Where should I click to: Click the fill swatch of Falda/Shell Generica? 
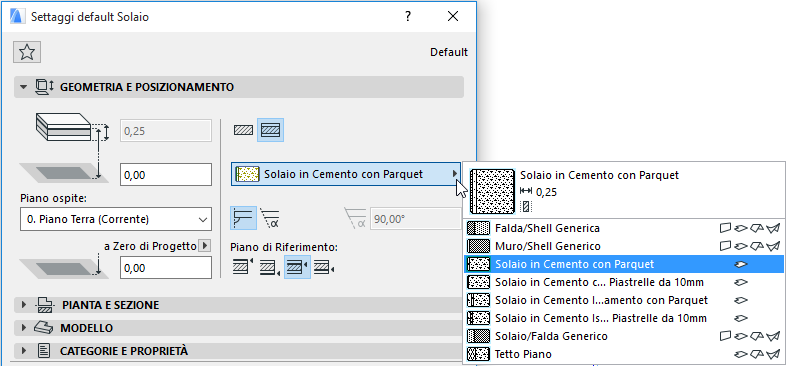478,228
